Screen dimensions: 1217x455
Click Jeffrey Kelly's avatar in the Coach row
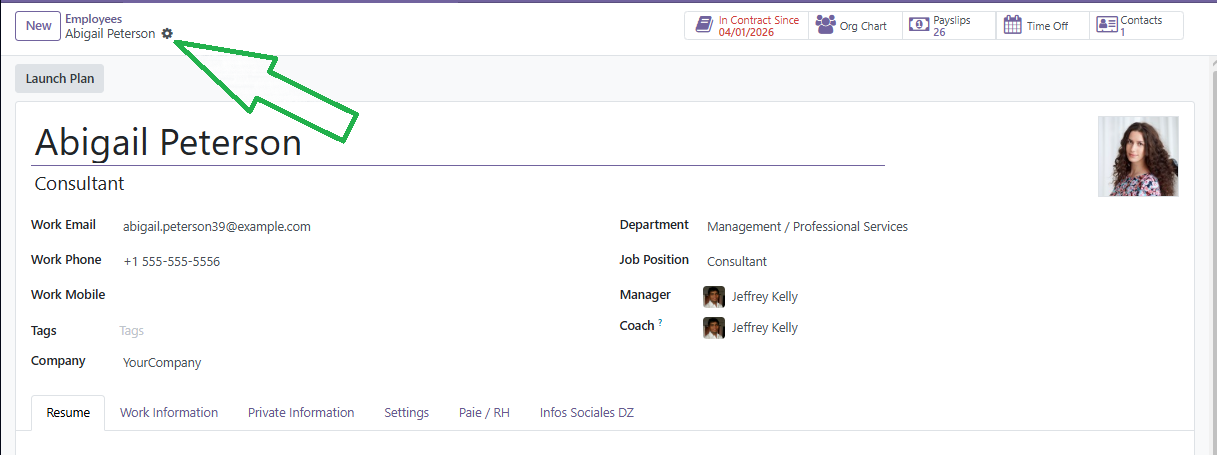click(x=714, y=328)
